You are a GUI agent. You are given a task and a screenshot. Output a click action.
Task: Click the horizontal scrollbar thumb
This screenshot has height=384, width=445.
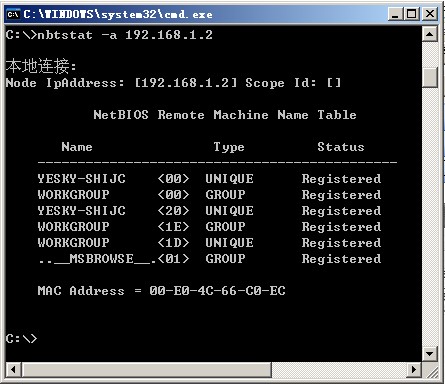point(147,369)
